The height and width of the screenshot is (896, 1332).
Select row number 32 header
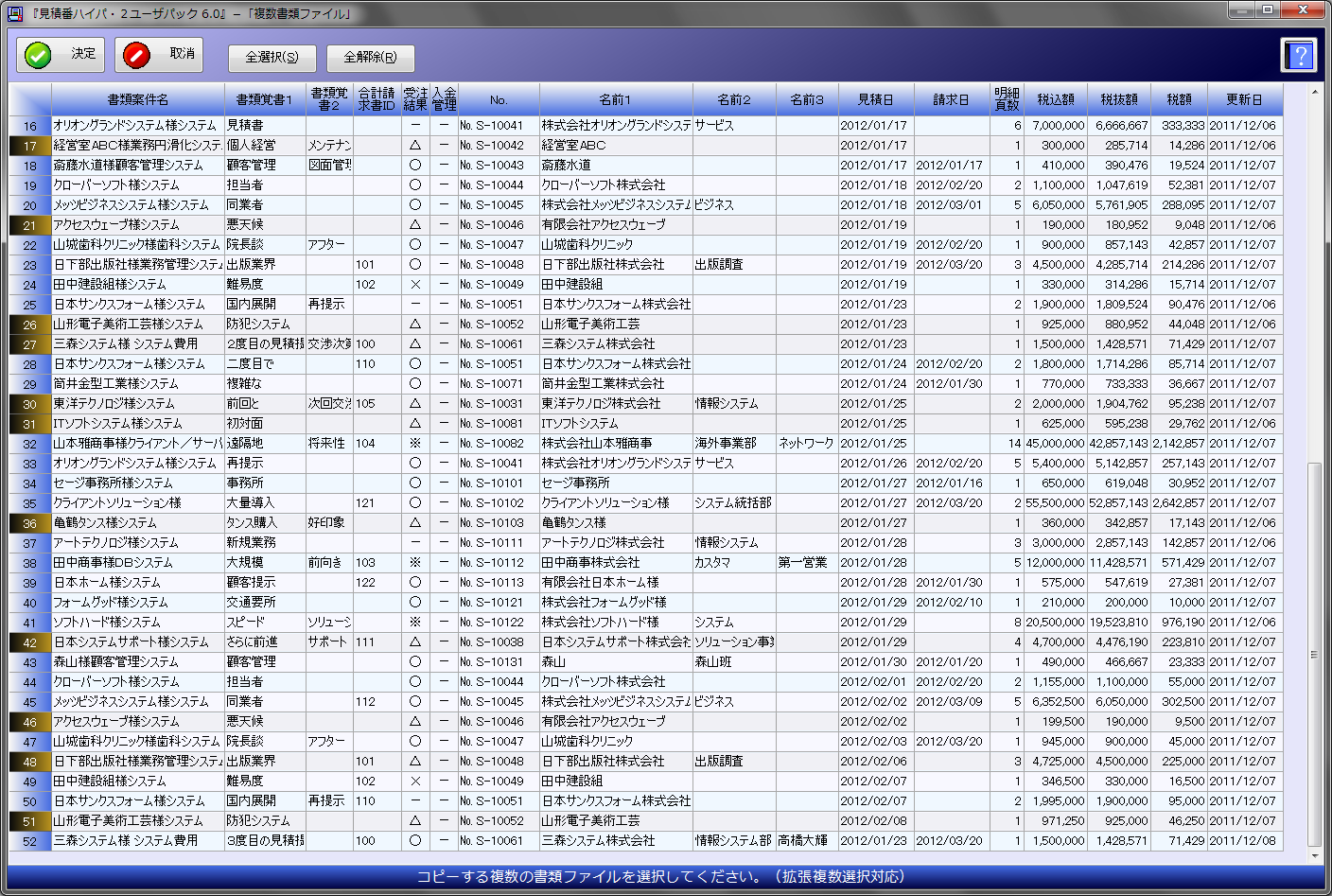click(x=30, y=444)
